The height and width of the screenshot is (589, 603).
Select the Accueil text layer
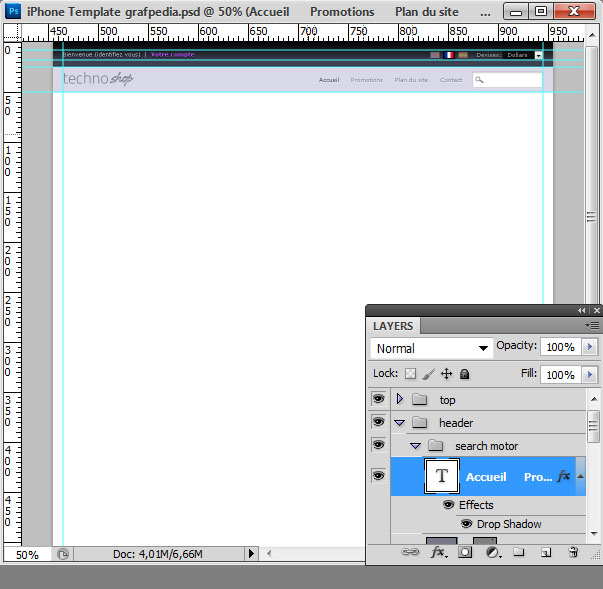coord(488,476)
